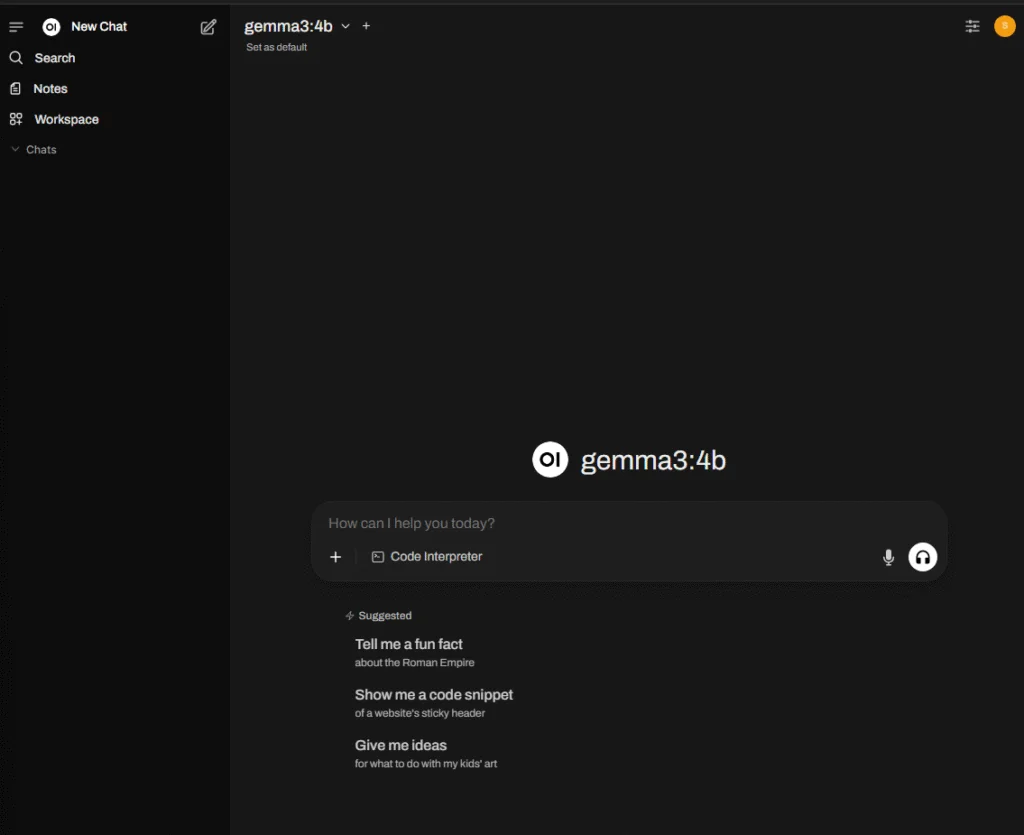
Task: Start a voice call with the headphones button
Action: pyautogui.click(x=923, y=557)
